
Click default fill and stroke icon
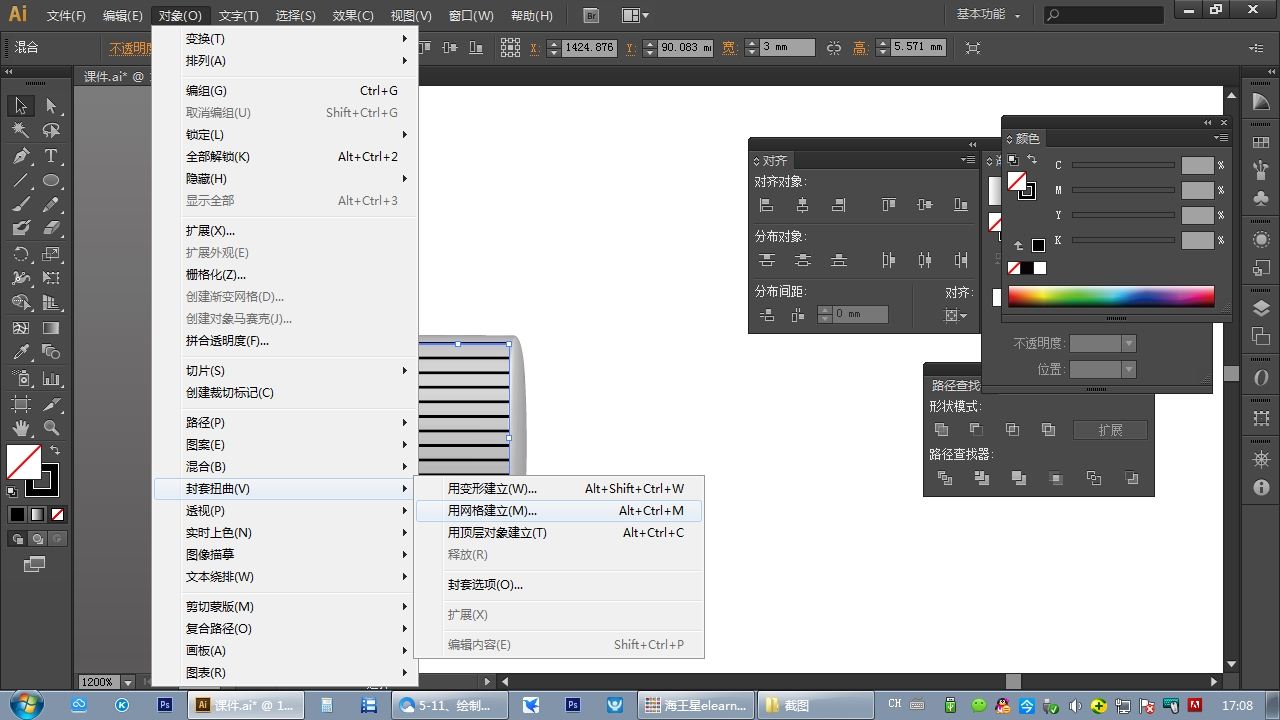point(12,491)
